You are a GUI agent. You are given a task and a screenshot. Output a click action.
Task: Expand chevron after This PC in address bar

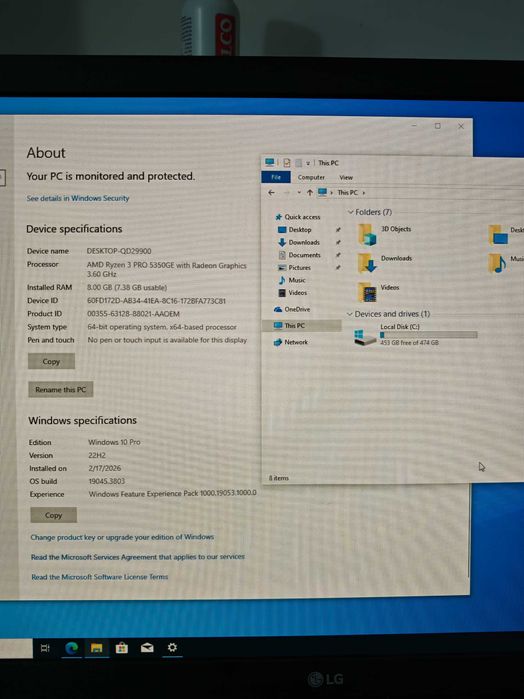click(364, 193)
